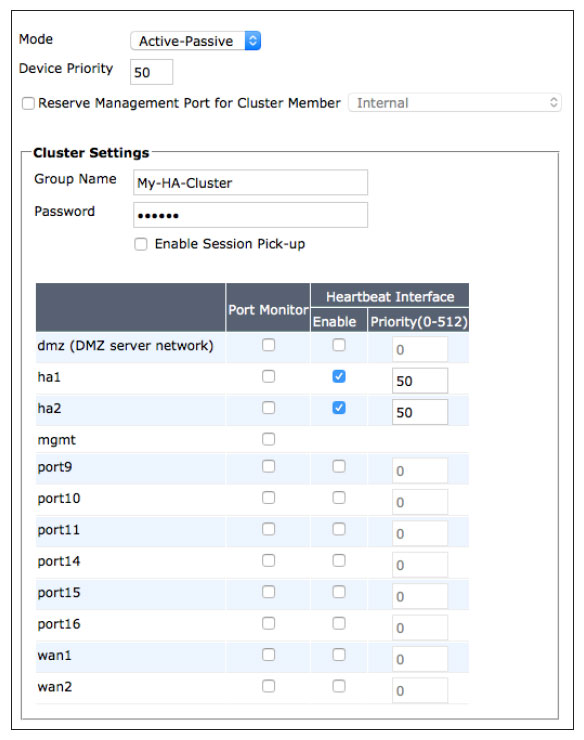Enable heartbeat on wan2
Image resolution: width=584 pixels, height=740 pixels.
(x=339, y=686)
